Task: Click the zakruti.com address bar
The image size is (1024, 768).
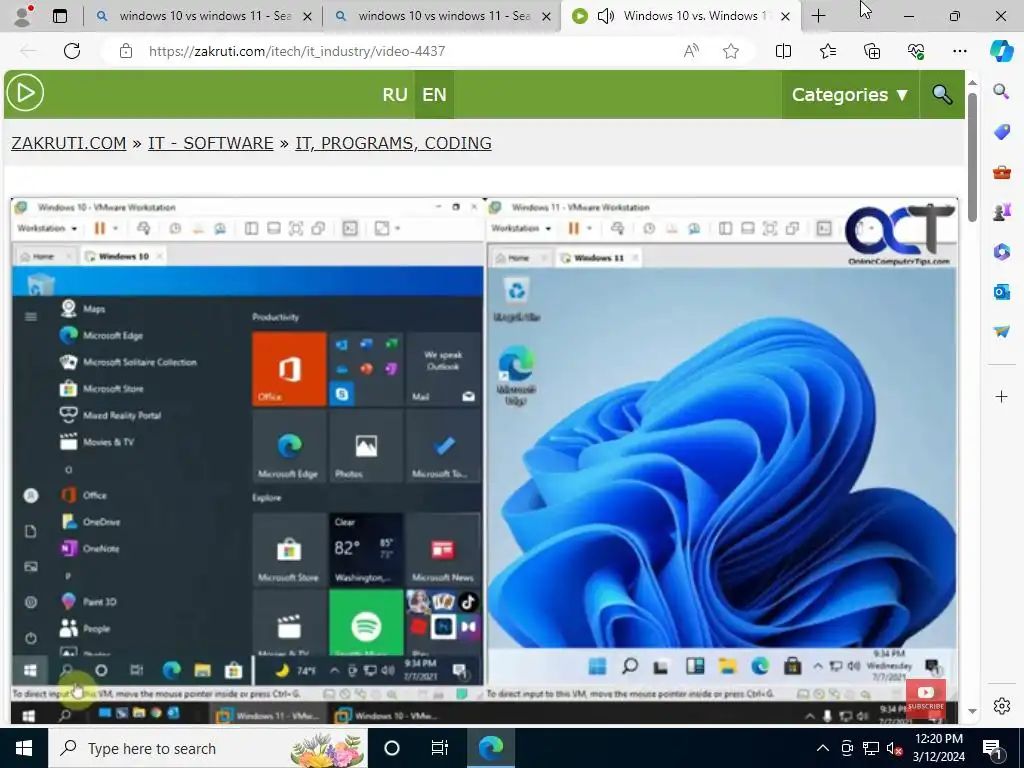Action: click(x=297, y=51)
